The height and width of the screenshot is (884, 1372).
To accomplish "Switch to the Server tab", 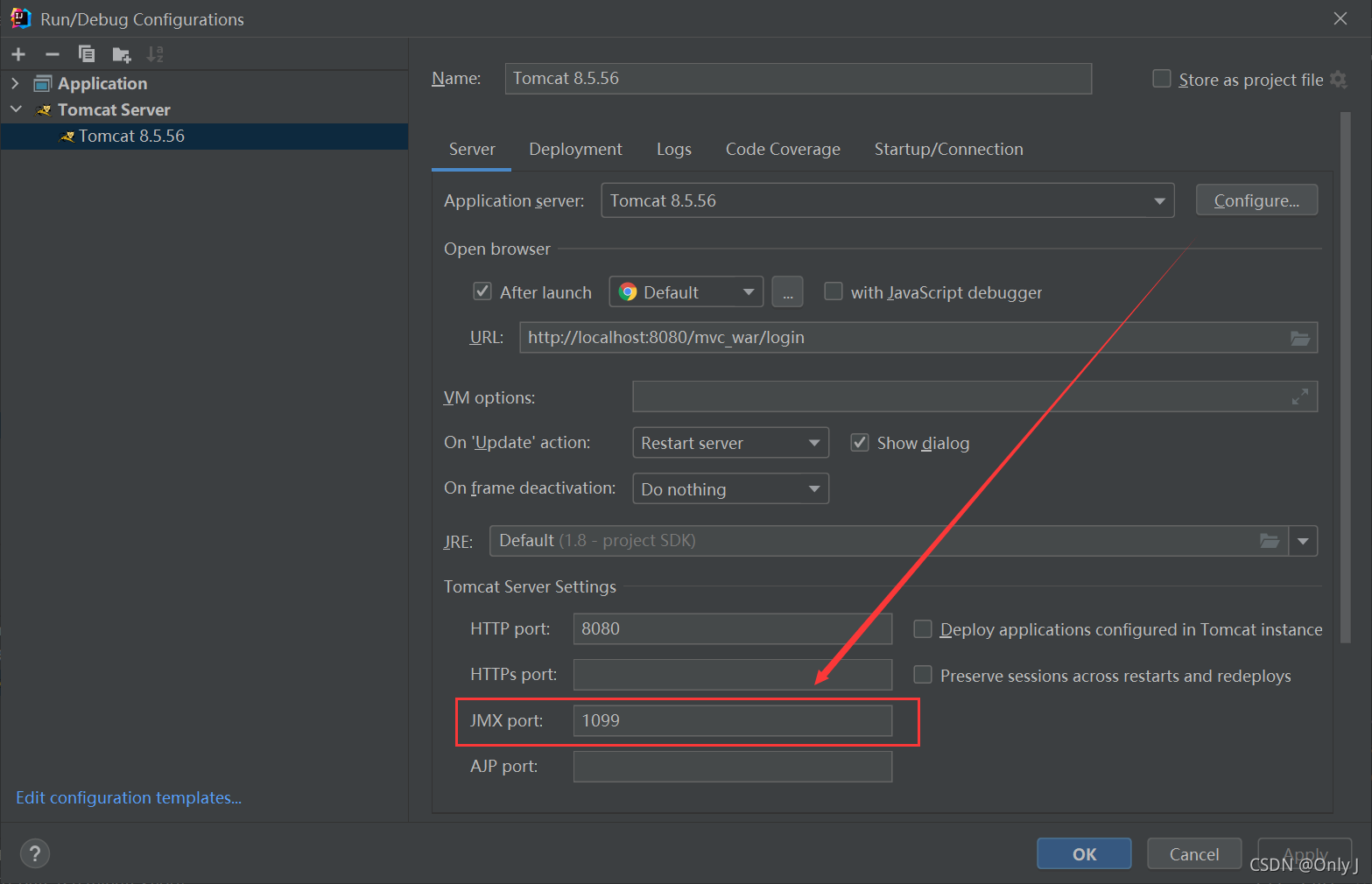I will click(x=472, y=150).
